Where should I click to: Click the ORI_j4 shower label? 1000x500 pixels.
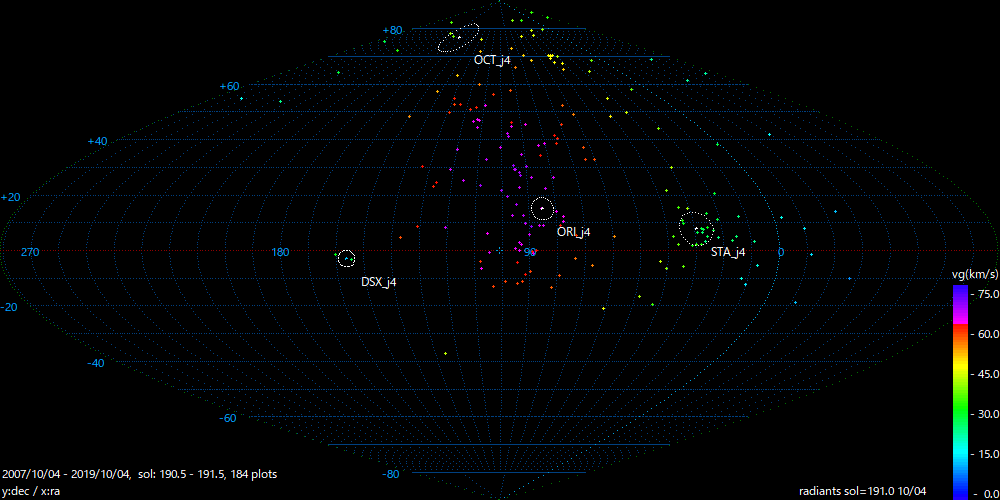click(573, 232)
